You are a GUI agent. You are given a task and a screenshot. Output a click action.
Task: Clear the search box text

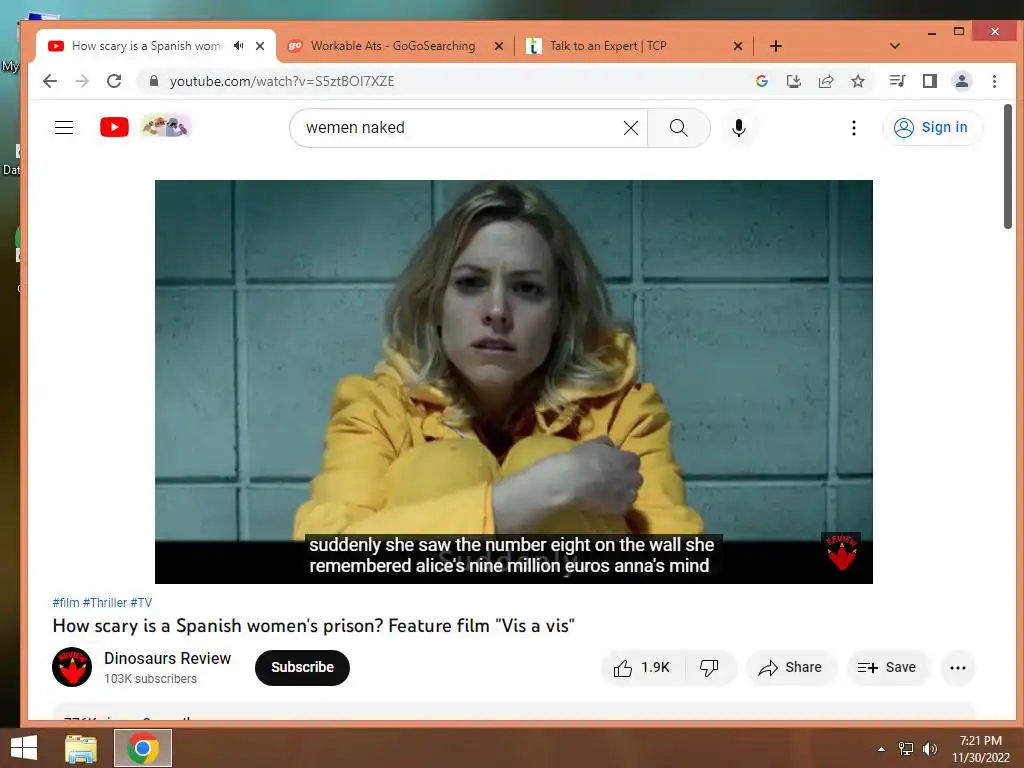[631, 128]
